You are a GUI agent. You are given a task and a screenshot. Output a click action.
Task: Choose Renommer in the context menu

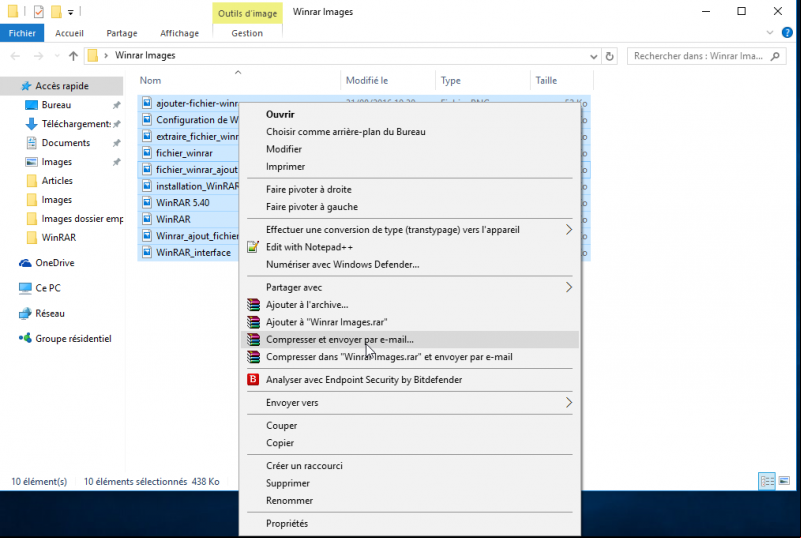click(x=410, y=501)
